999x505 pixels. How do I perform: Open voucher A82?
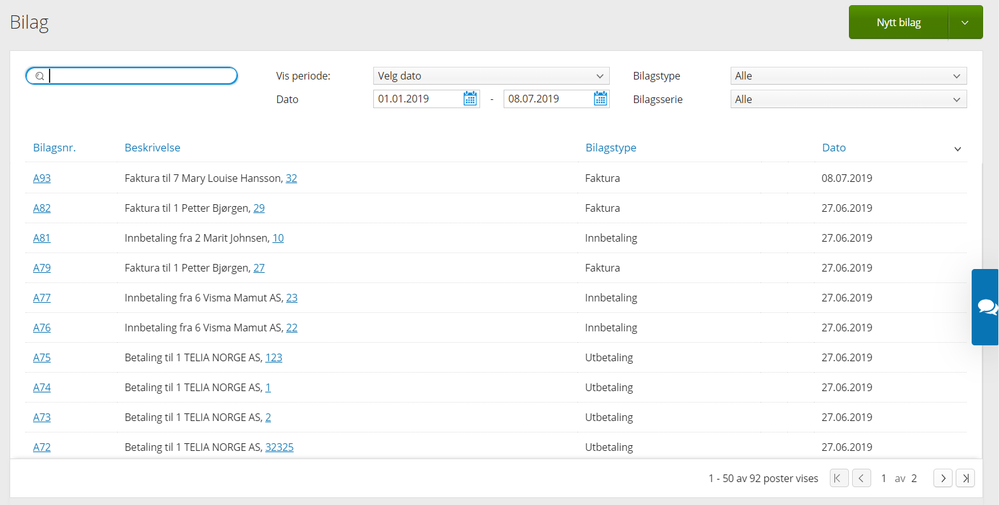(42, 208)
